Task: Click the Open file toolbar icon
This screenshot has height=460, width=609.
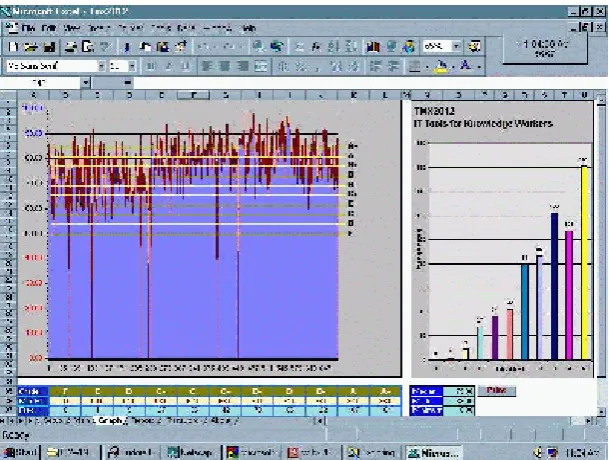Action: 31,47
